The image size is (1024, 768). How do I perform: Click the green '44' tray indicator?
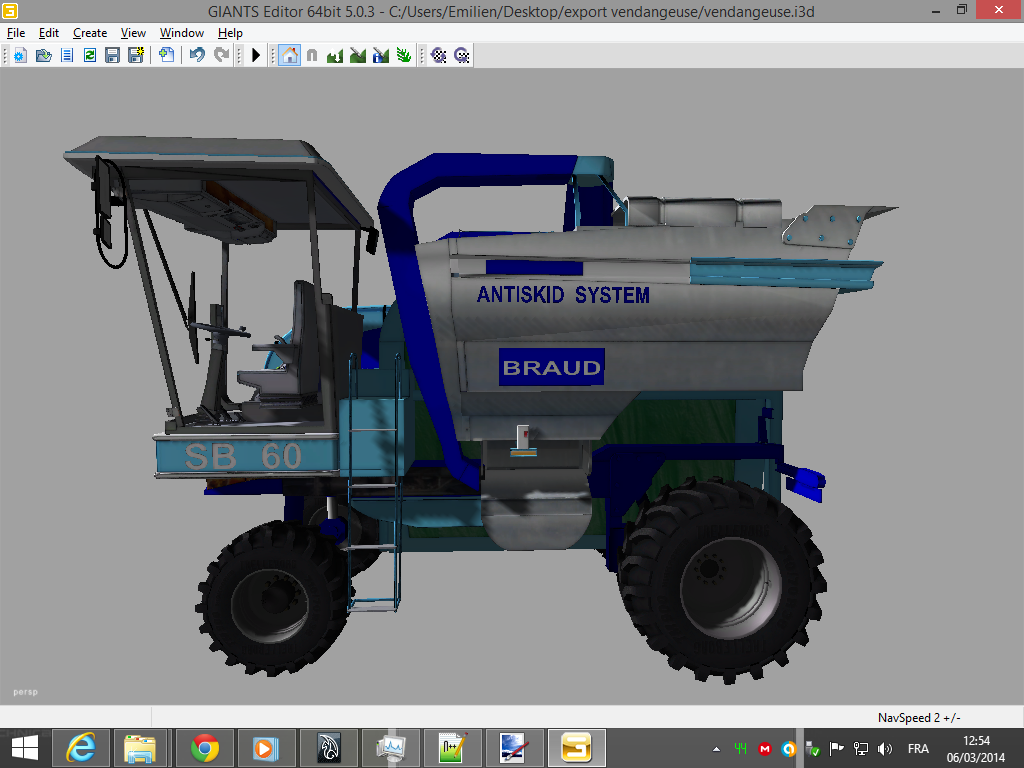(x=740, y=749)
